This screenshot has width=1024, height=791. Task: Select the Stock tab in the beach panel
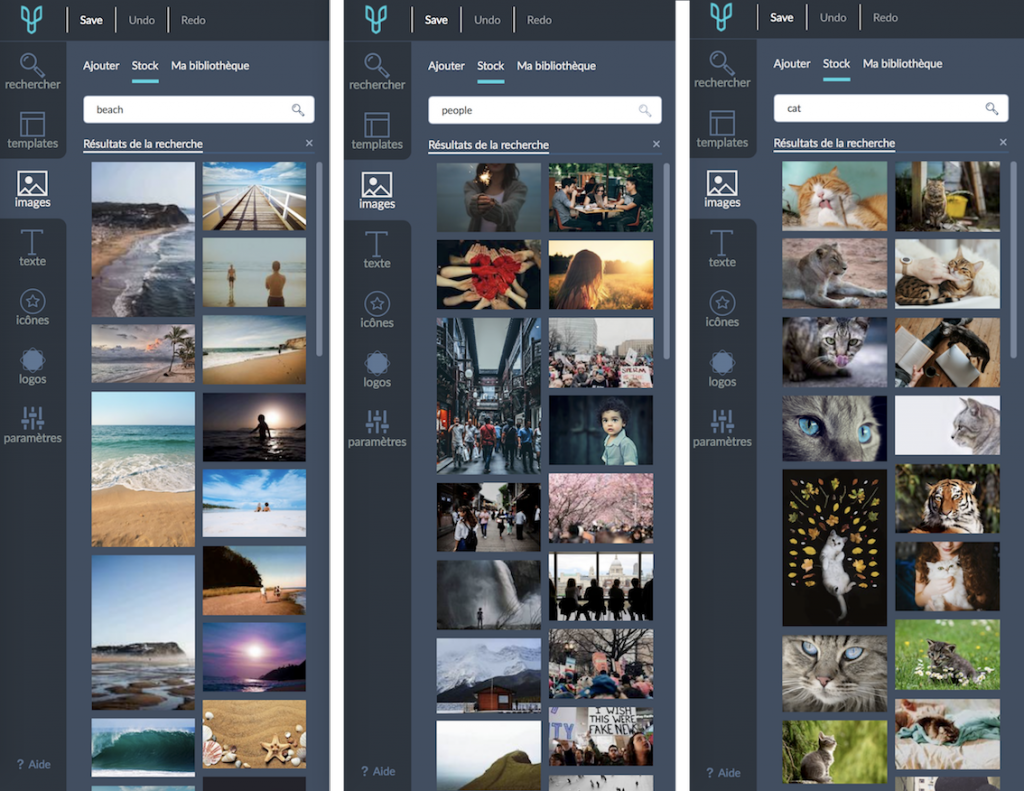tap(145, 66)
